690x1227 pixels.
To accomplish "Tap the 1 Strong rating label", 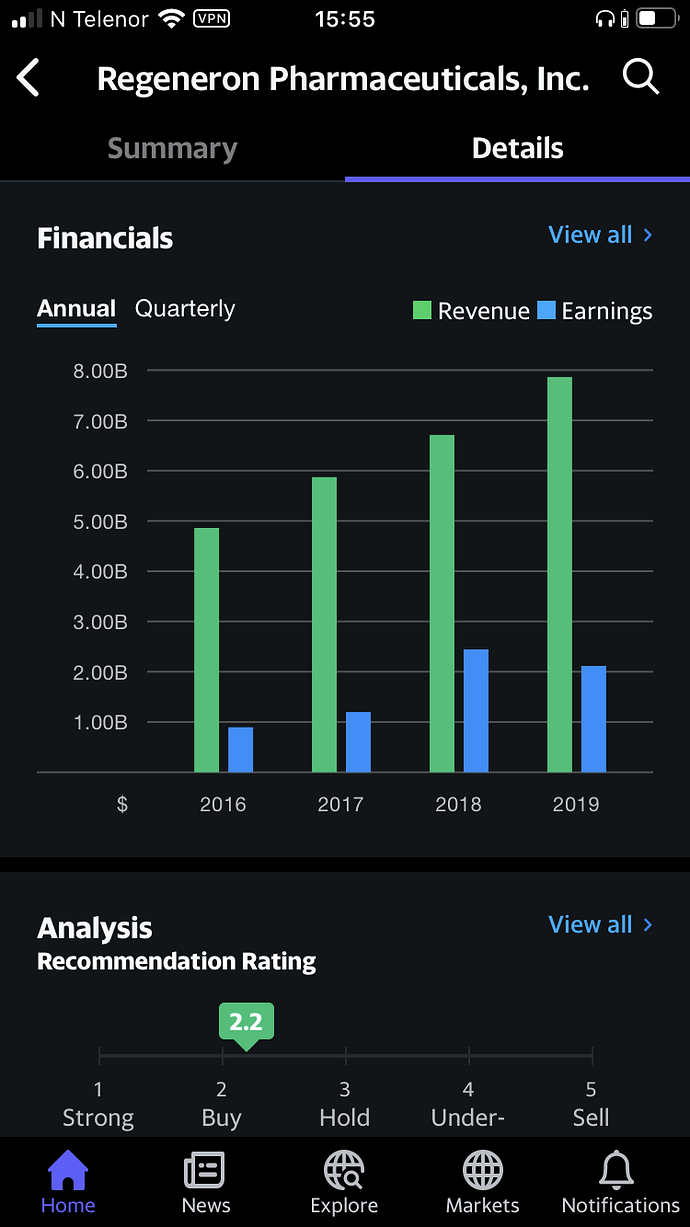I will [x=98, y=1104].
